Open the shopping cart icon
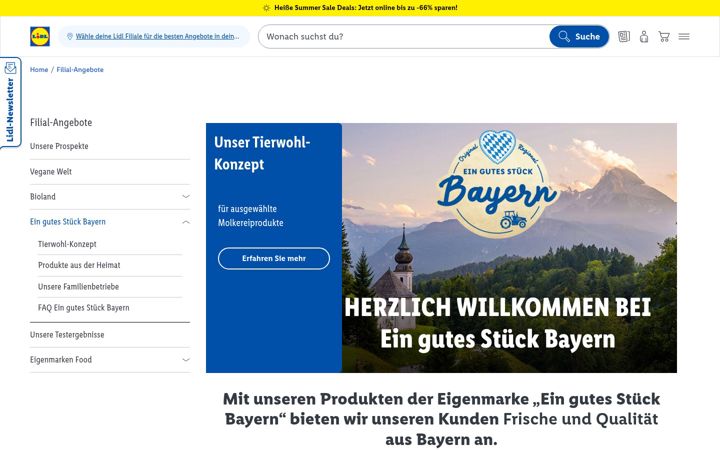The image size is (720, 450). 664,36
